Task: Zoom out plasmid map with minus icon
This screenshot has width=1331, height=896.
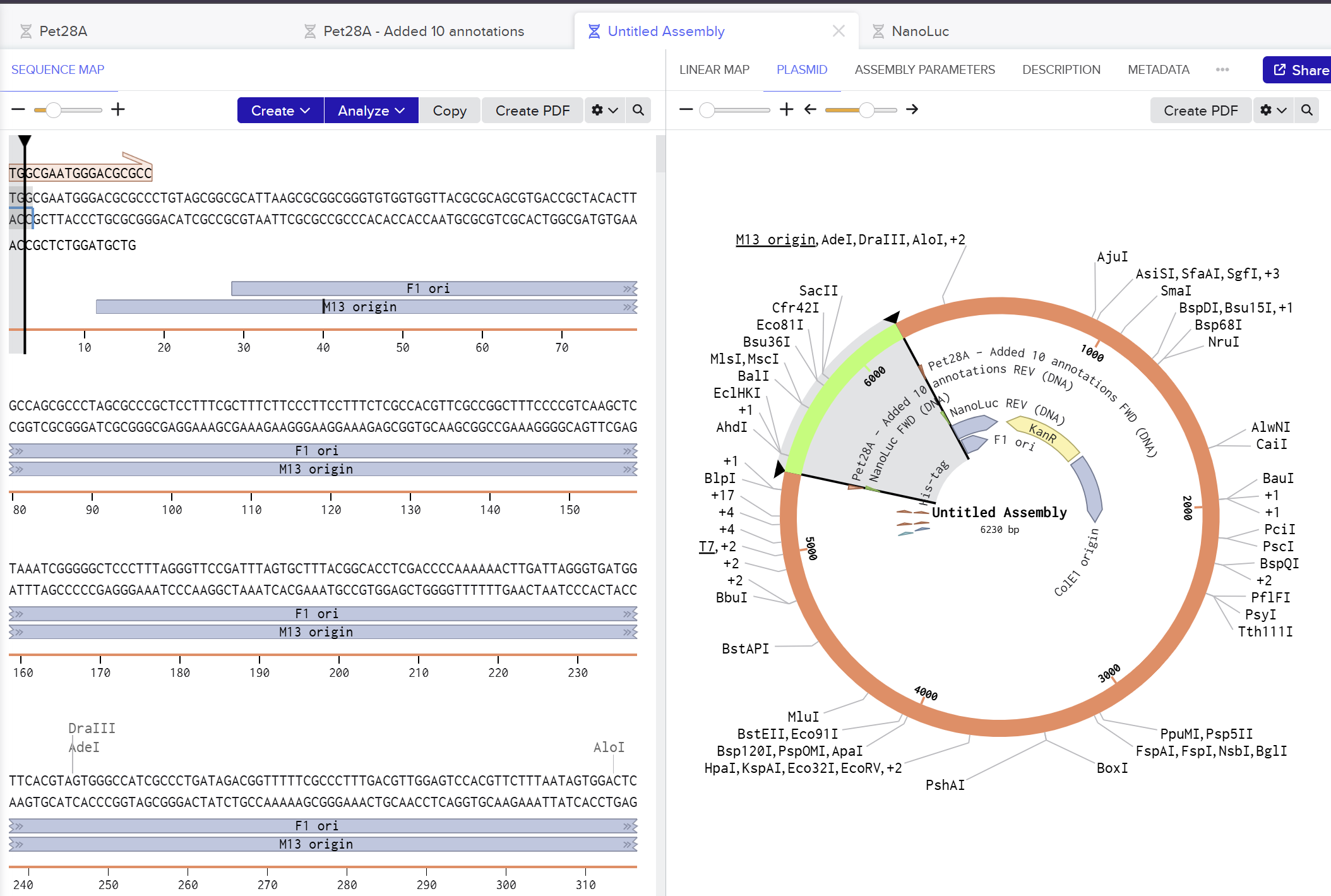Action: click(x=686, y=110)
